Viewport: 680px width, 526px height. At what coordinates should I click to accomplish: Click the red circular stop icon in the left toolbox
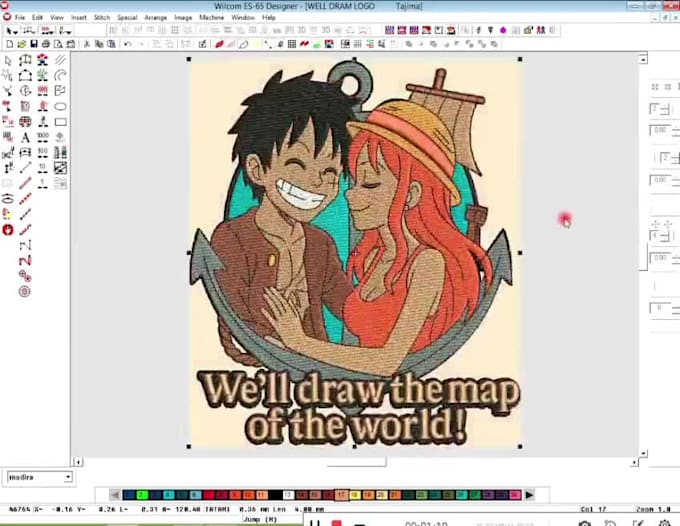point(8,230)
